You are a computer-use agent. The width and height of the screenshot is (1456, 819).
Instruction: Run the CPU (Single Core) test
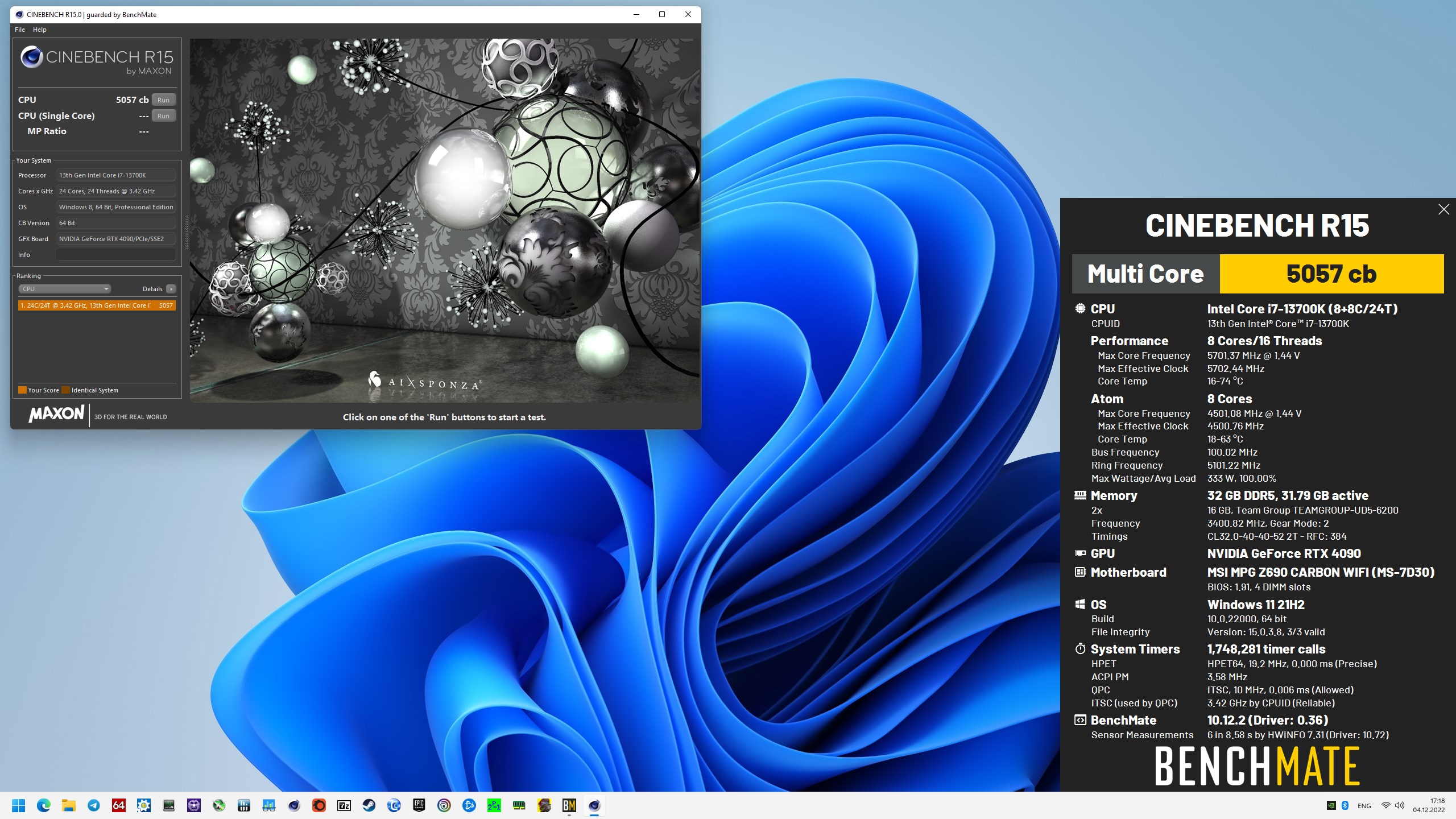[x=163, y=115]
